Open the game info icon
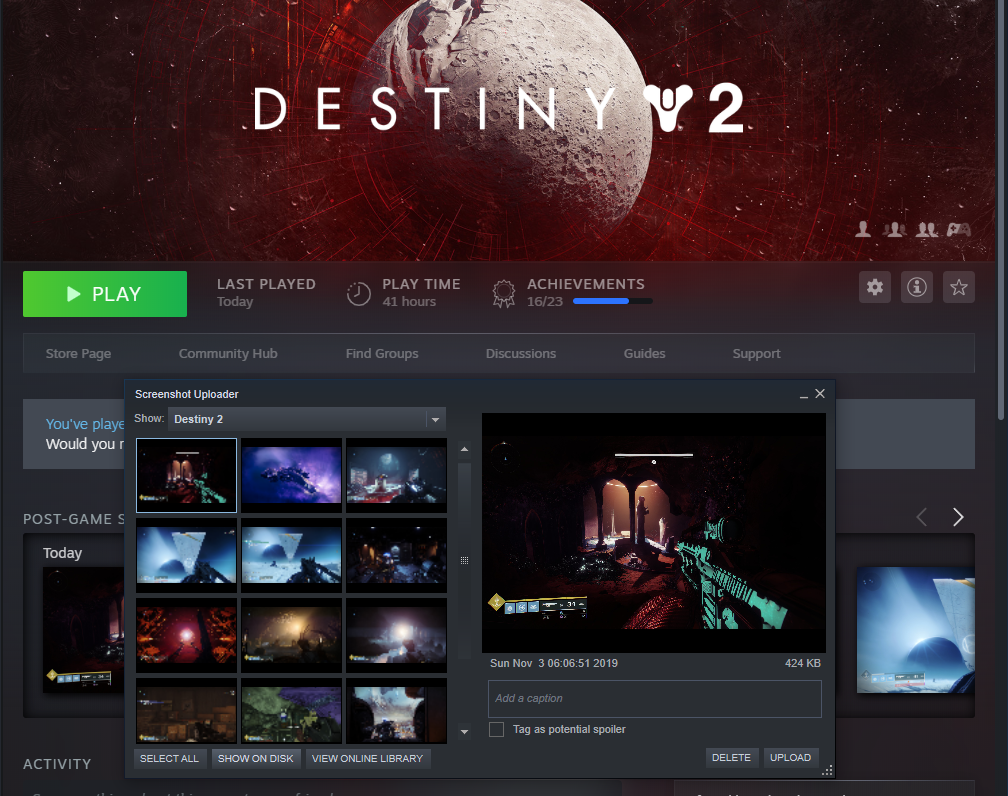Screen dimensions: 1008x796 coord(916,287)
